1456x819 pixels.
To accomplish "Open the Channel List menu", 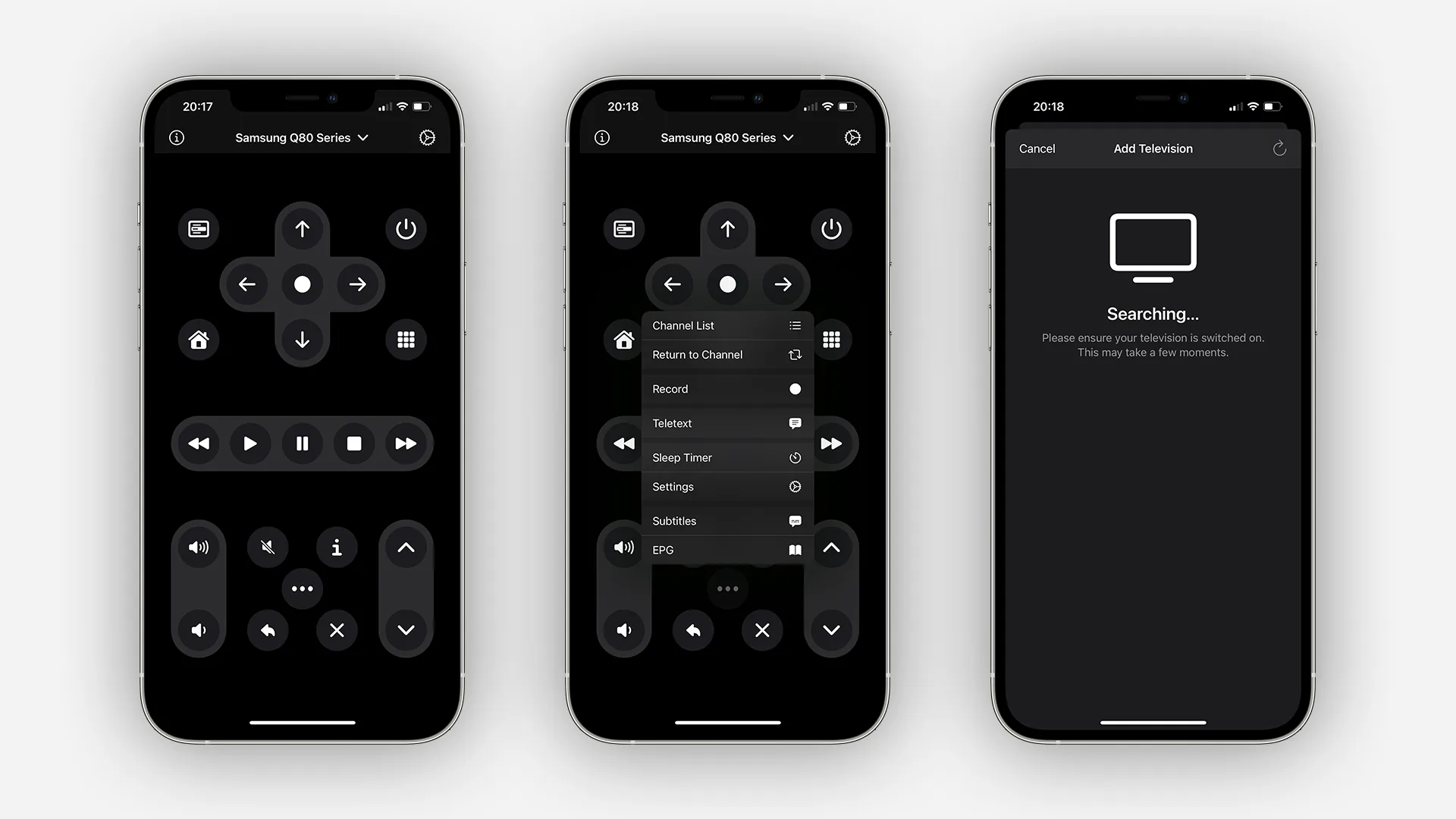I will click(x=726, y=325).
